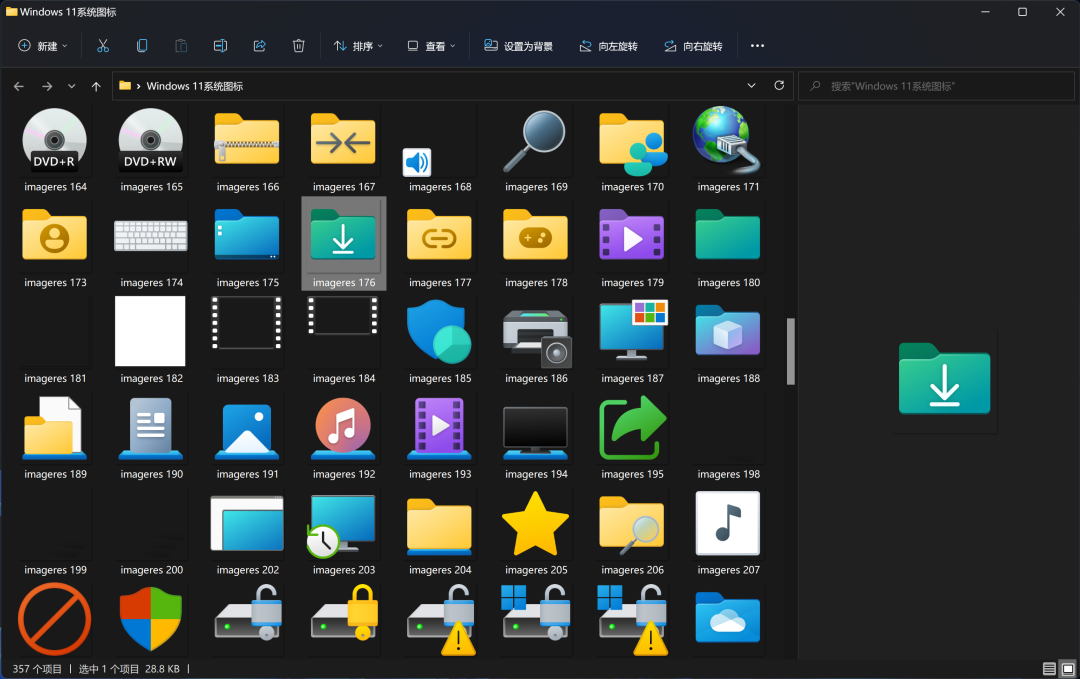The width and height of the screenshot is (1080, 679).
Task: Click the Share icon in toolbar
Action: tap(260, 45)
